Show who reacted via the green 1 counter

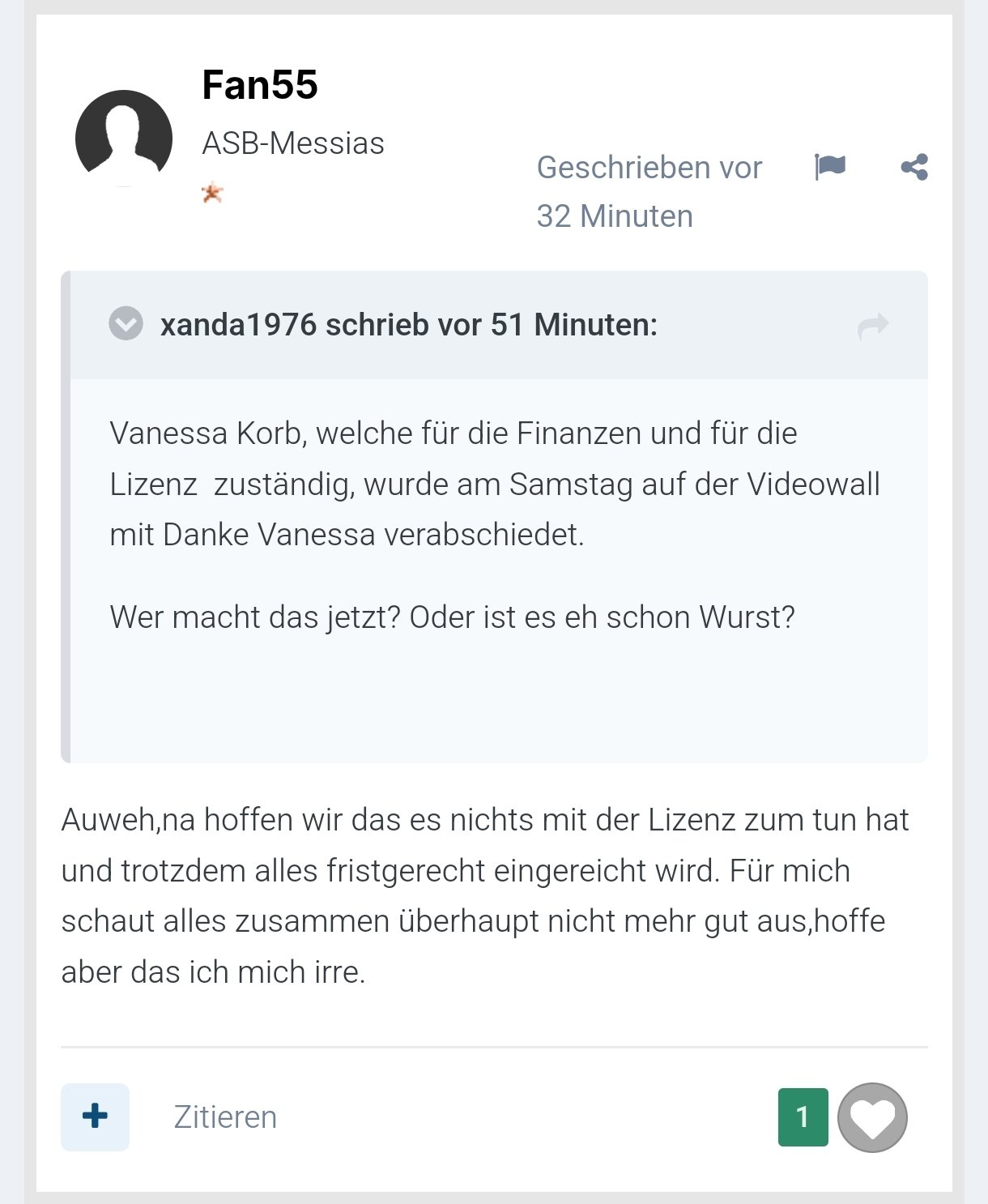pos(803,1117)
